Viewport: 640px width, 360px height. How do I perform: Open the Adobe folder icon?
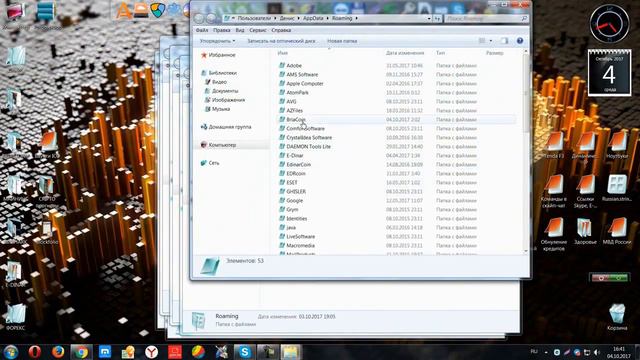(282, 65)
